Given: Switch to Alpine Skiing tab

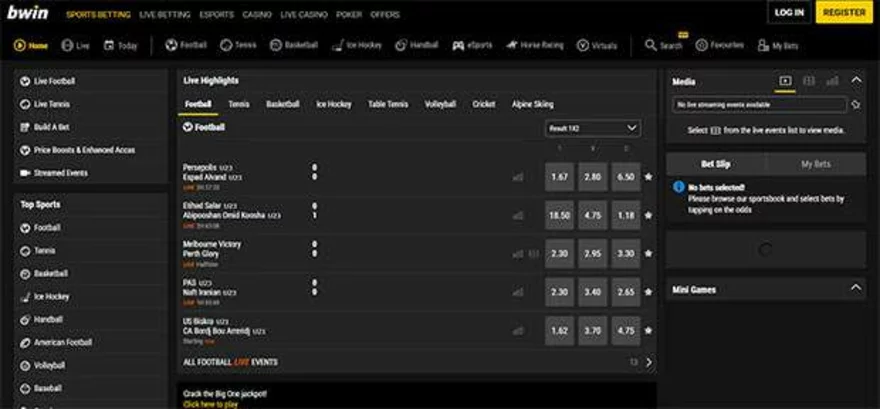Looking at the screenshot, I should coord(533,104).
